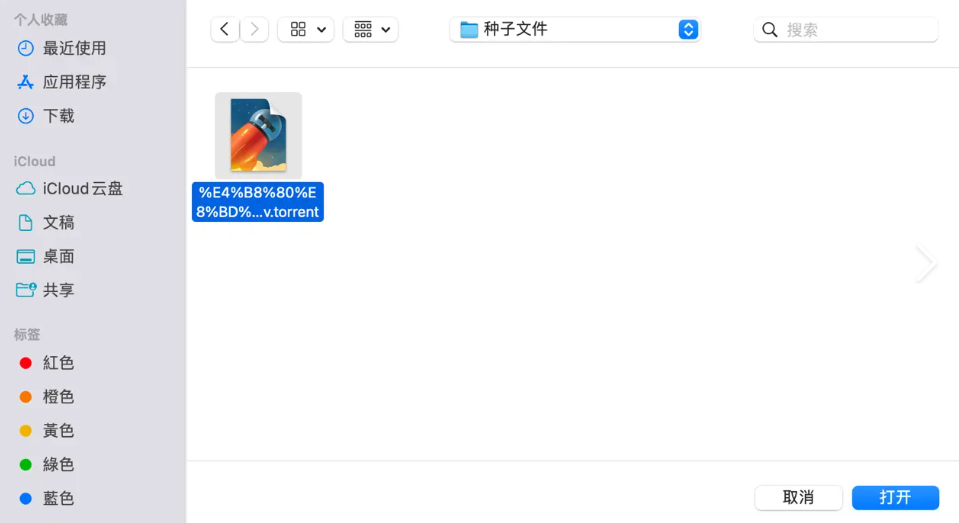Expand the view mode dropdown chevron
Viewport: 959px width, 523px height.
pos(321,30)
